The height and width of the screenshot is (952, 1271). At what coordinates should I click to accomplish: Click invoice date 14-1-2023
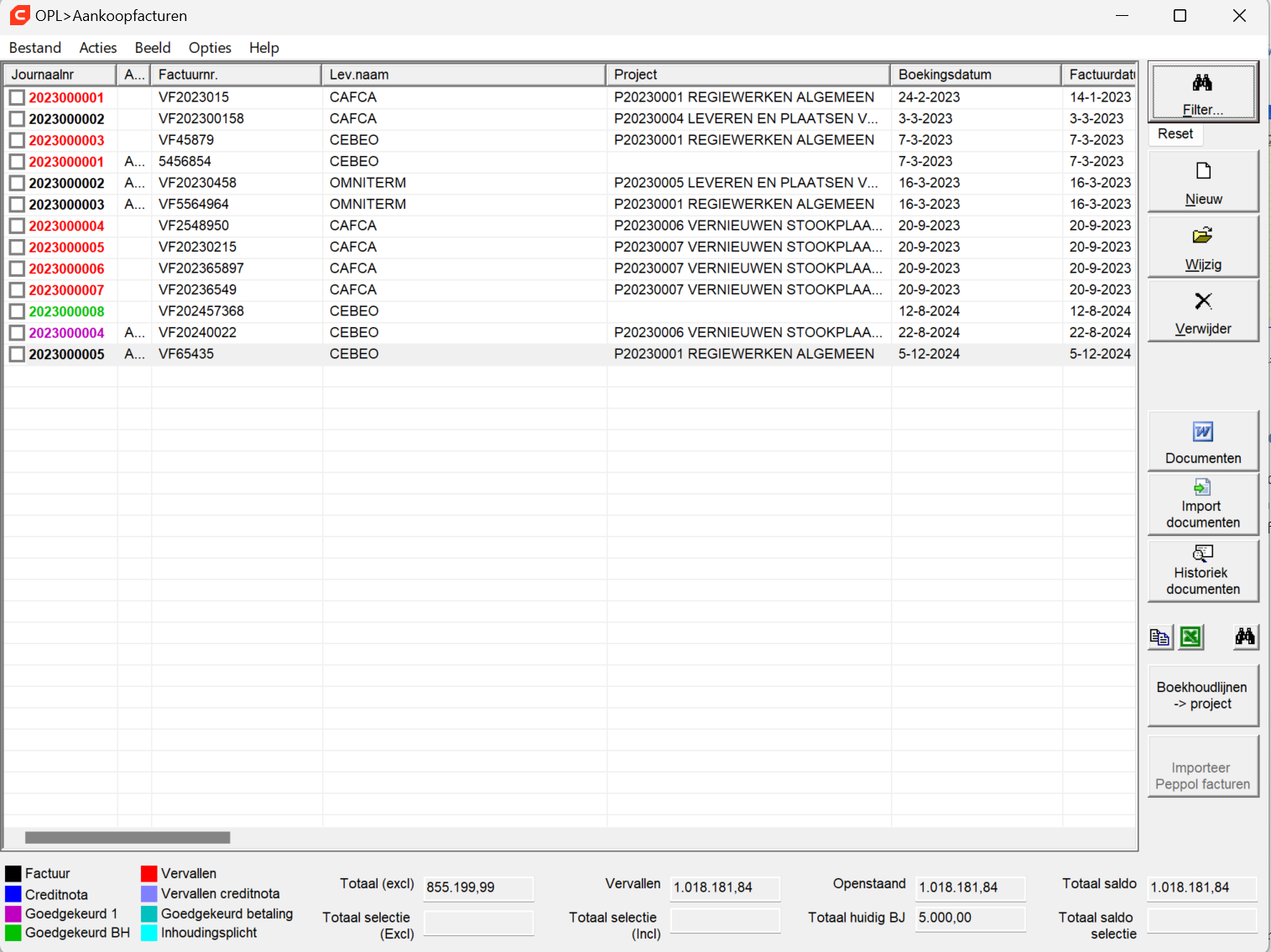tap(1100, 97)
